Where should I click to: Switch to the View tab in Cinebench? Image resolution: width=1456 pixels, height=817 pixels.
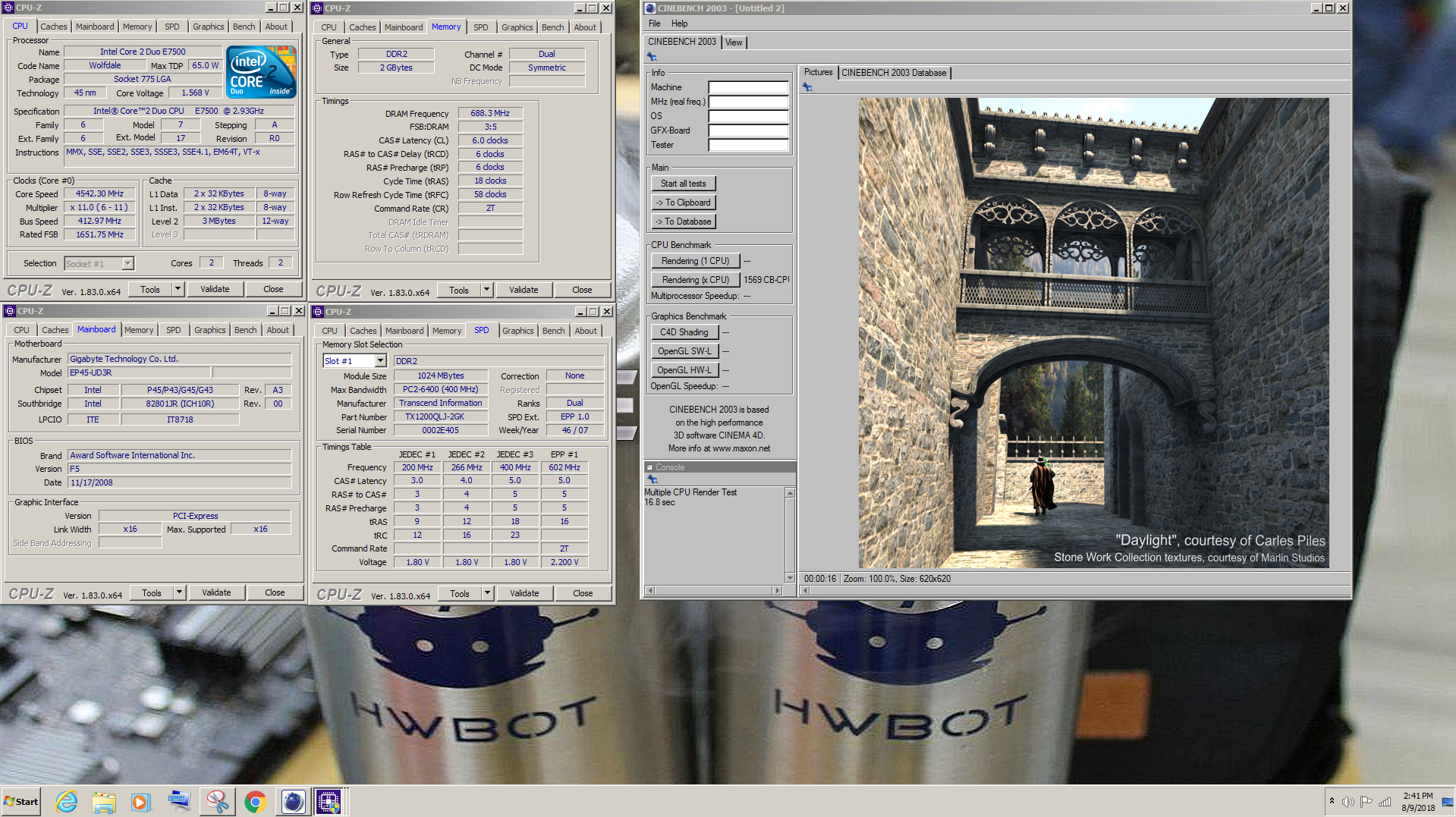(x=734, y=42)
